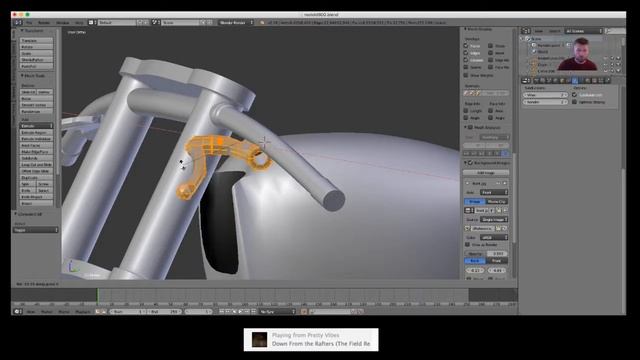Open timeline Playback menu
The height and width of the screenshot is (360, 640).
(x=83, y=311)
